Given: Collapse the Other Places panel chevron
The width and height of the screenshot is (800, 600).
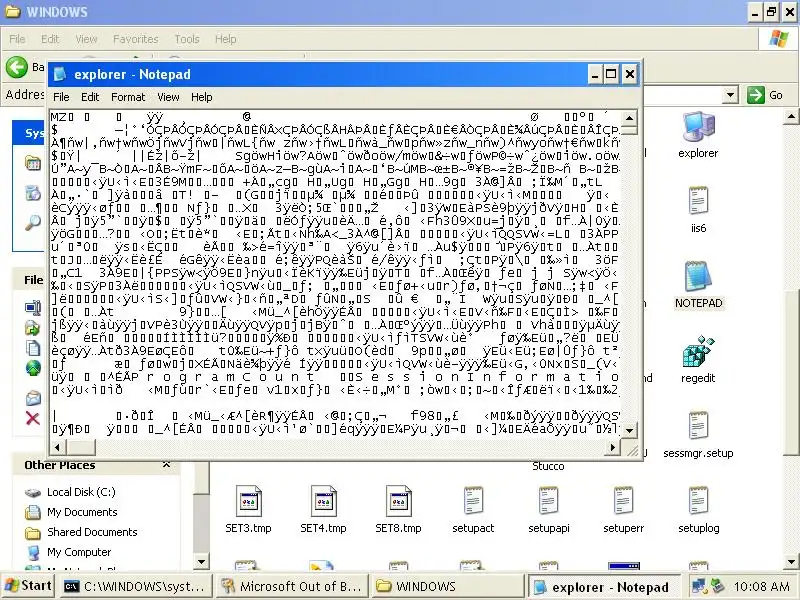Looking at the screenshot, I should (x=166, y=465).
